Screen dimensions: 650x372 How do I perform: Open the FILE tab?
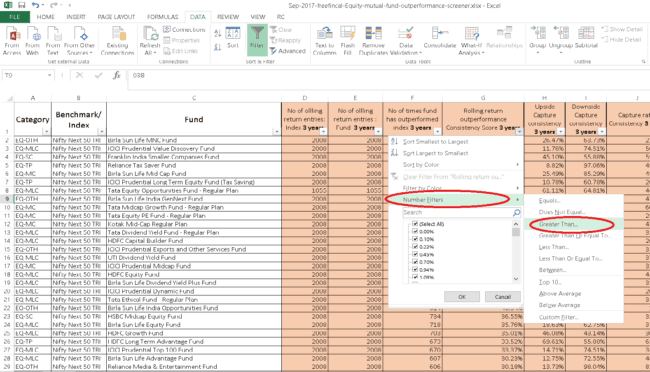click(x=15, y=17)
